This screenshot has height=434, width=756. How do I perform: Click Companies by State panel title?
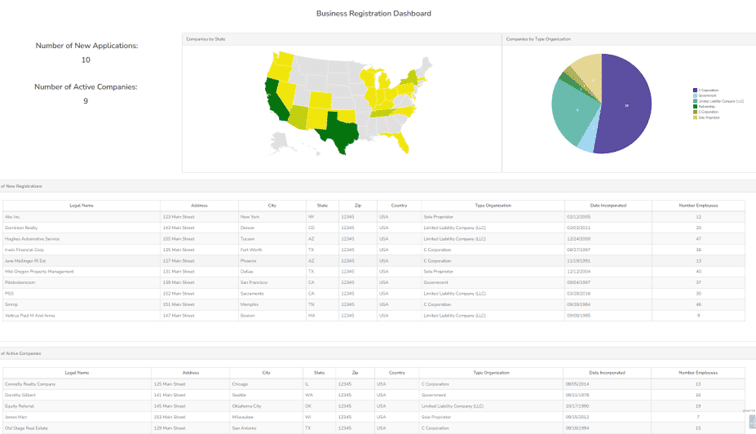[x=206, y=39]
